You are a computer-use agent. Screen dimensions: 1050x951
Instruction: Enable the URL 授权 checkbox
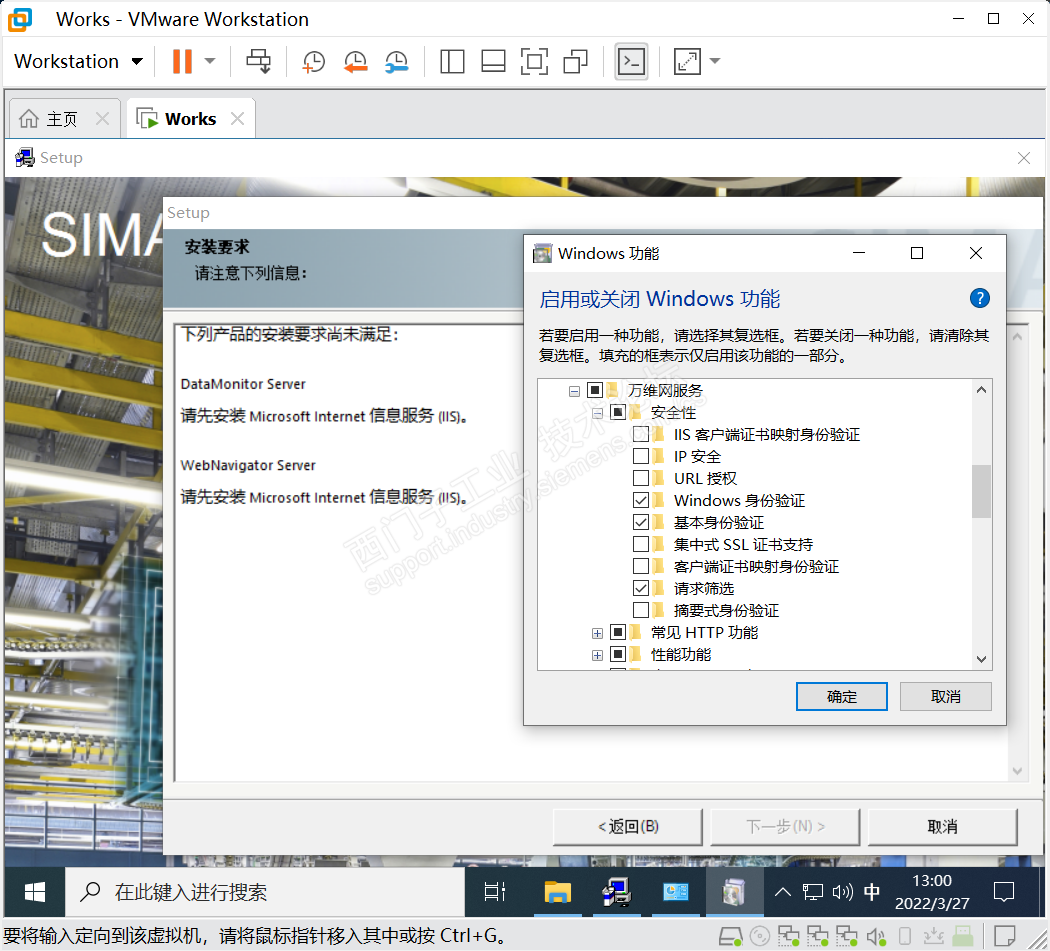pyautogui.click(x=641, y=478)
